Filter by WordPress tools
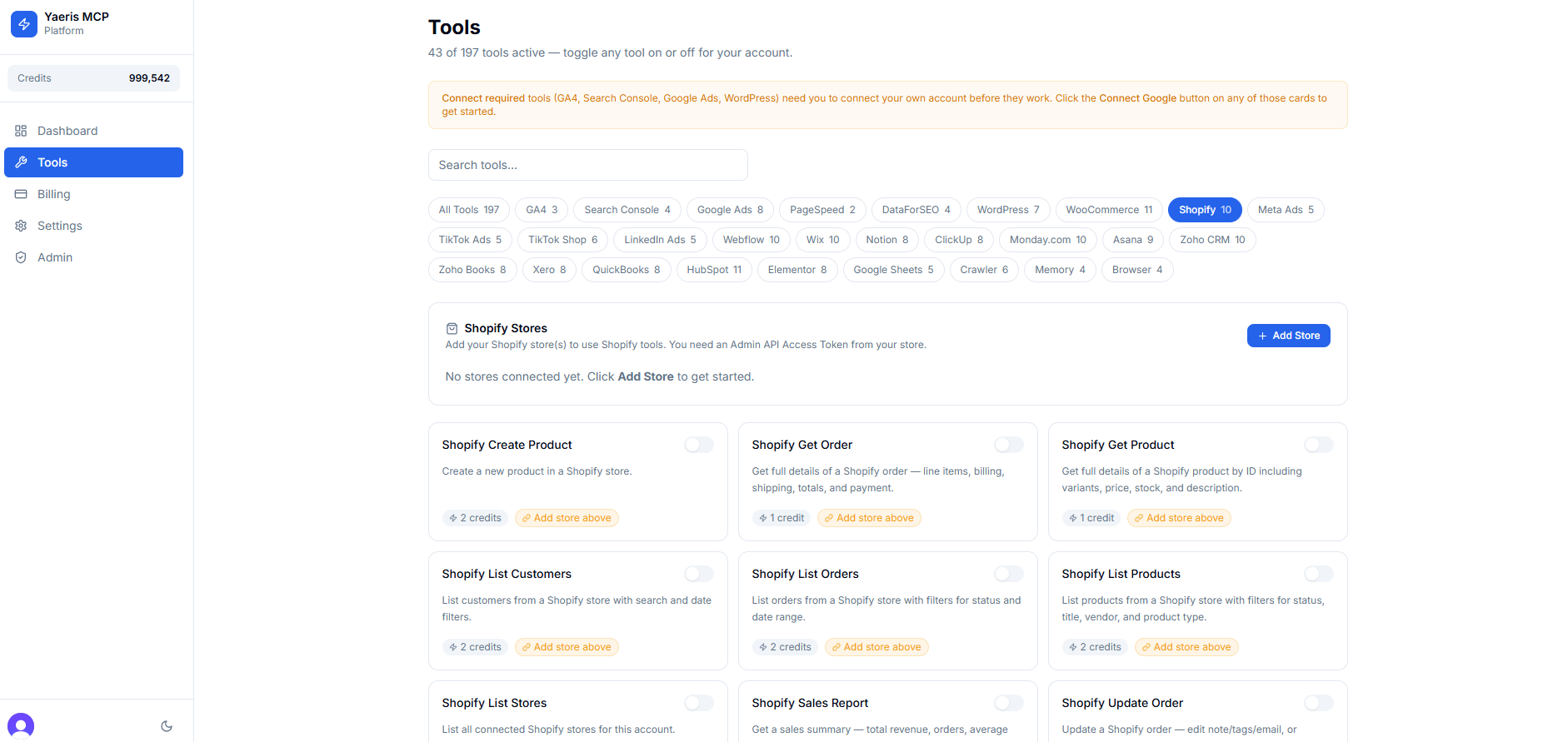 (1008, 210)
